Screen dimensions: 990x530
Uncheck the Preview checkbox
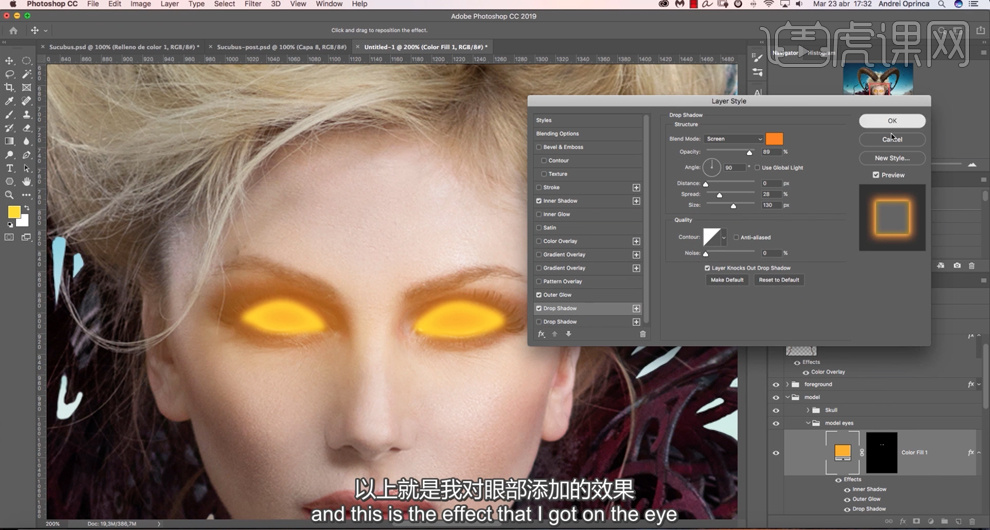pos(876,175)
